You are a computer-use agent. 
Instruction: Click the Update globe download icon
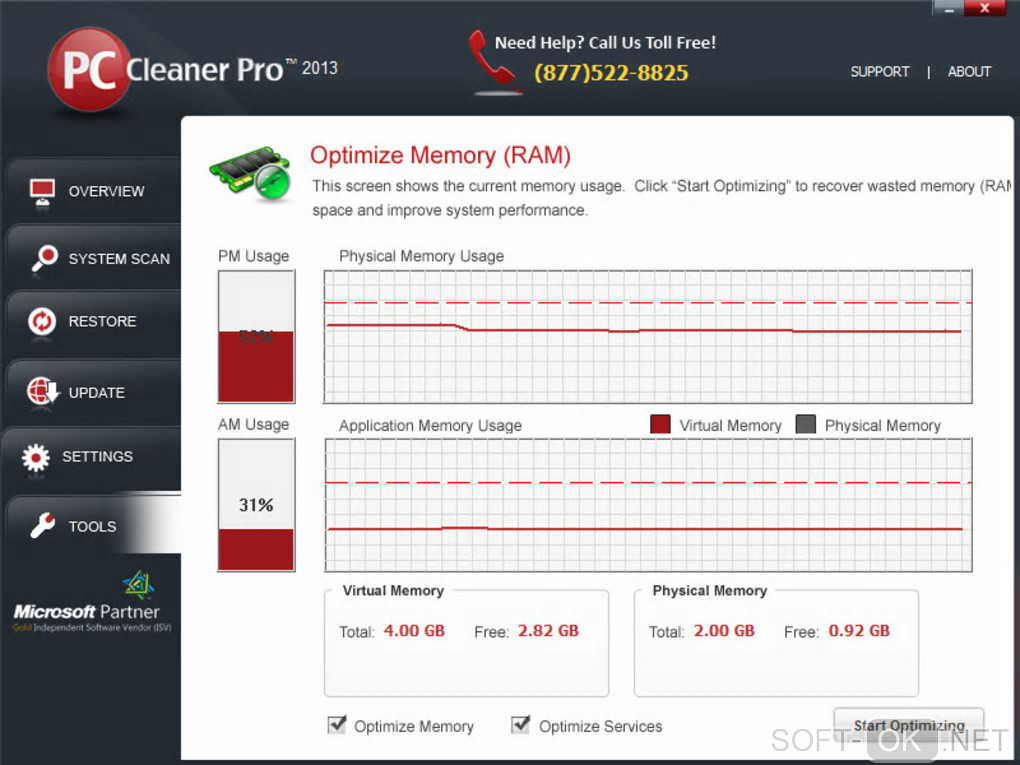click(x=43, y=391)
